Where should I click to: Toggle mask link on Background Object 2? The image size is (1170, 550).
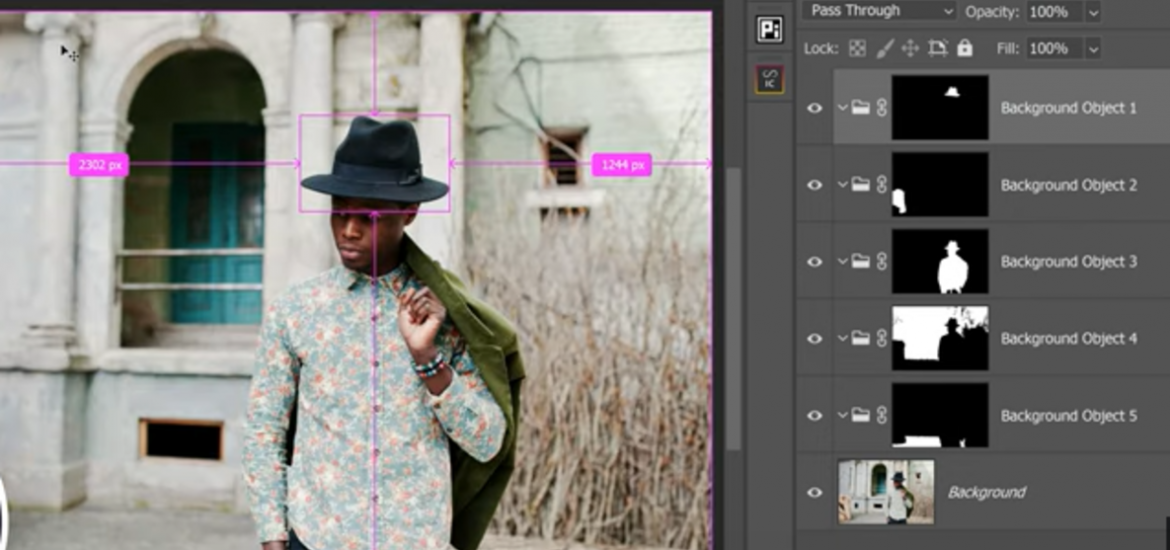tap(881, 184)
